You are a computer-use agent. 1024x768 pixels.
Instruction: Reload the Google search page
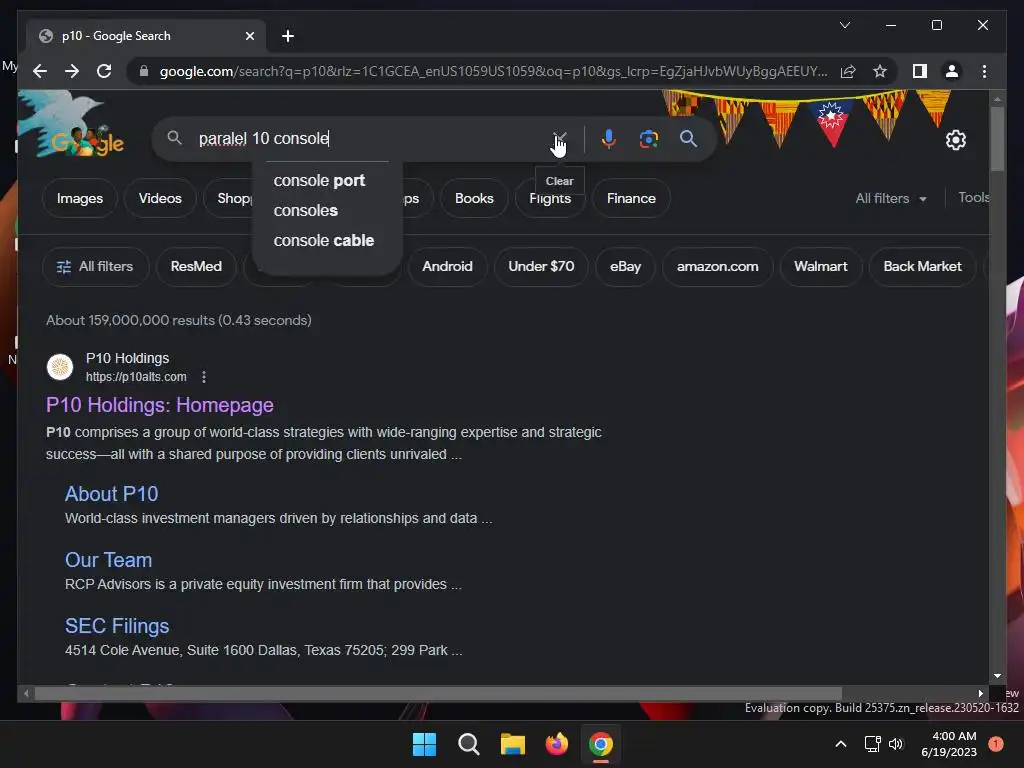tap(104, 71)
